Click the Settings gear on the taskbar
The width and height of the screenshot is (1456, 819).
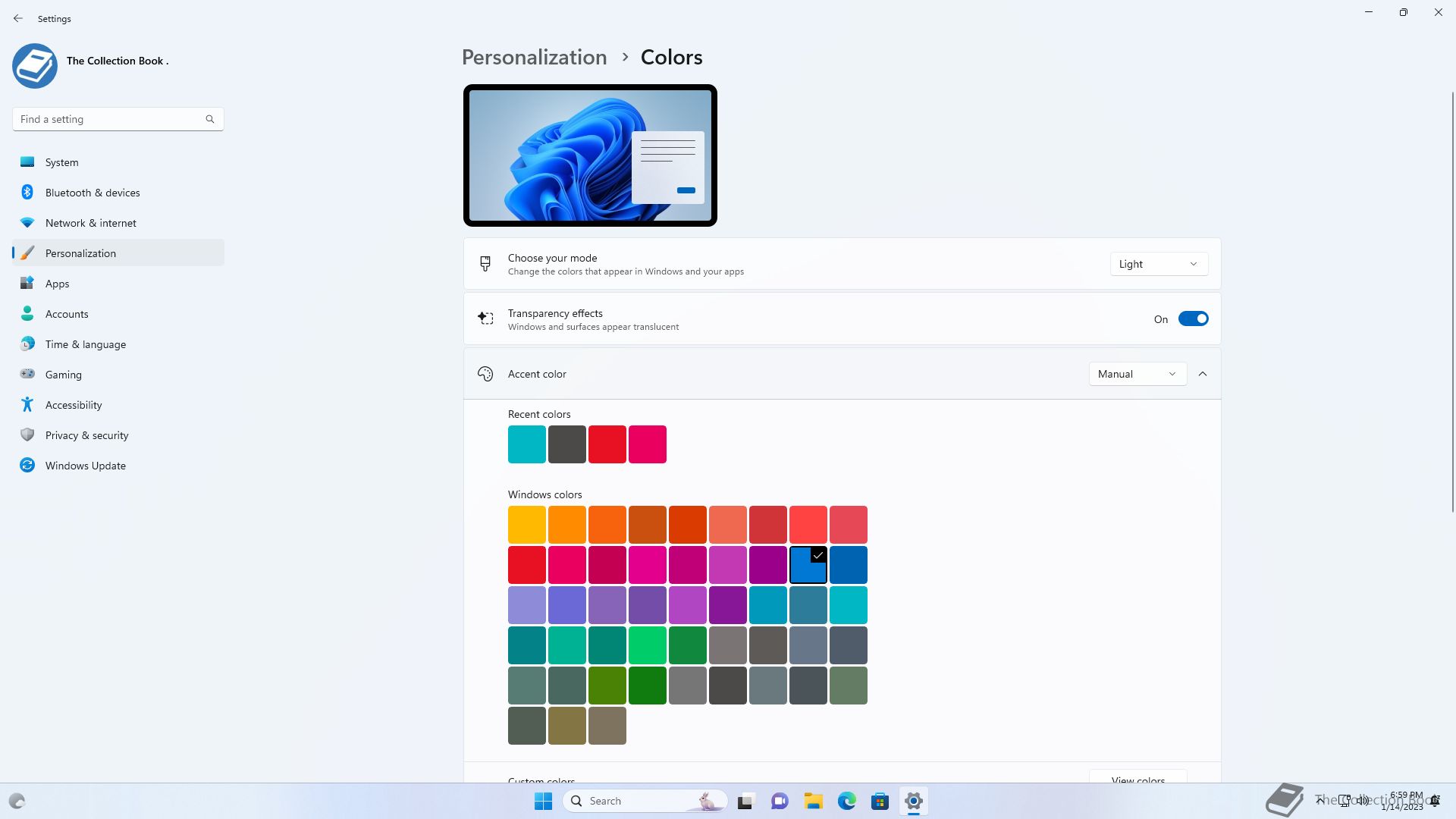914,801
